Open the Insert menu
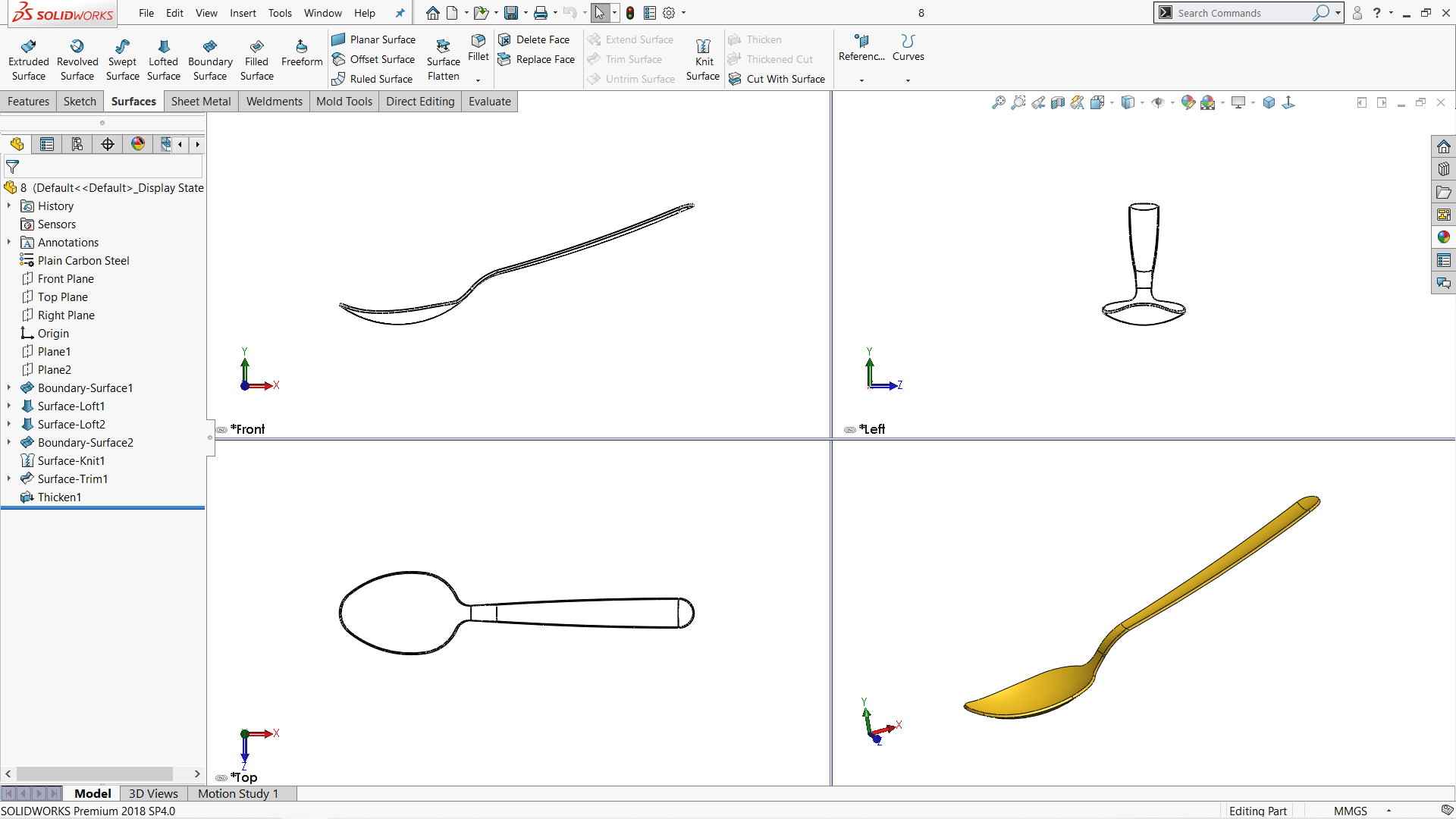 pos(243,13)
